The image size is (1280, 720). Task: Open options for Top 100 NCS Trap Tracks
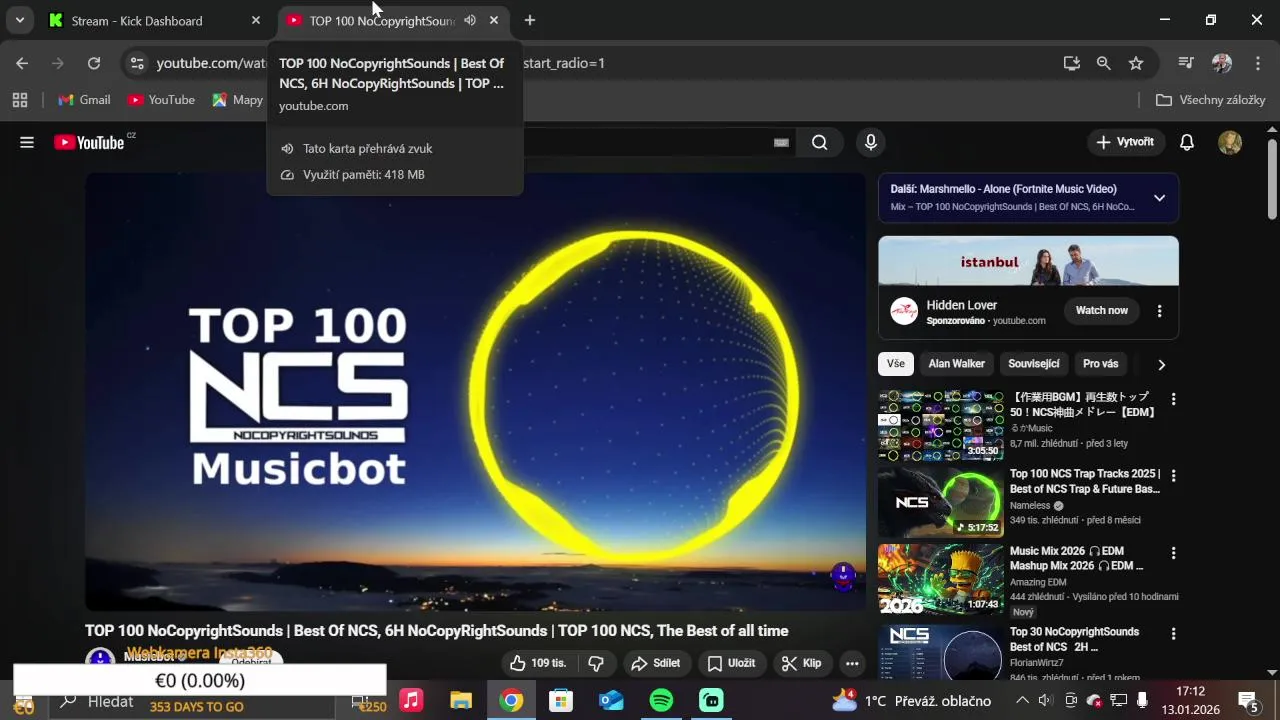pos(1174,476)
